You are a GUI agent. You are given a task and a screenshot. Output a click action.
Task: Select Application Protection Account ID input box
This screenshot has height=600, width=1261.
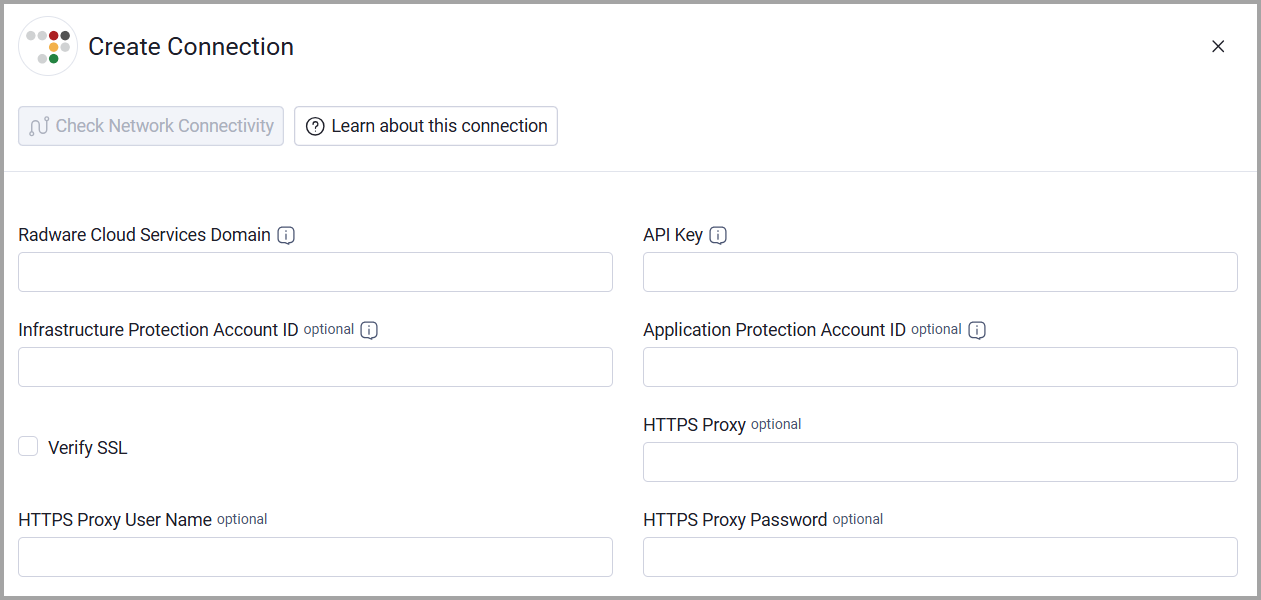(940, 367)
